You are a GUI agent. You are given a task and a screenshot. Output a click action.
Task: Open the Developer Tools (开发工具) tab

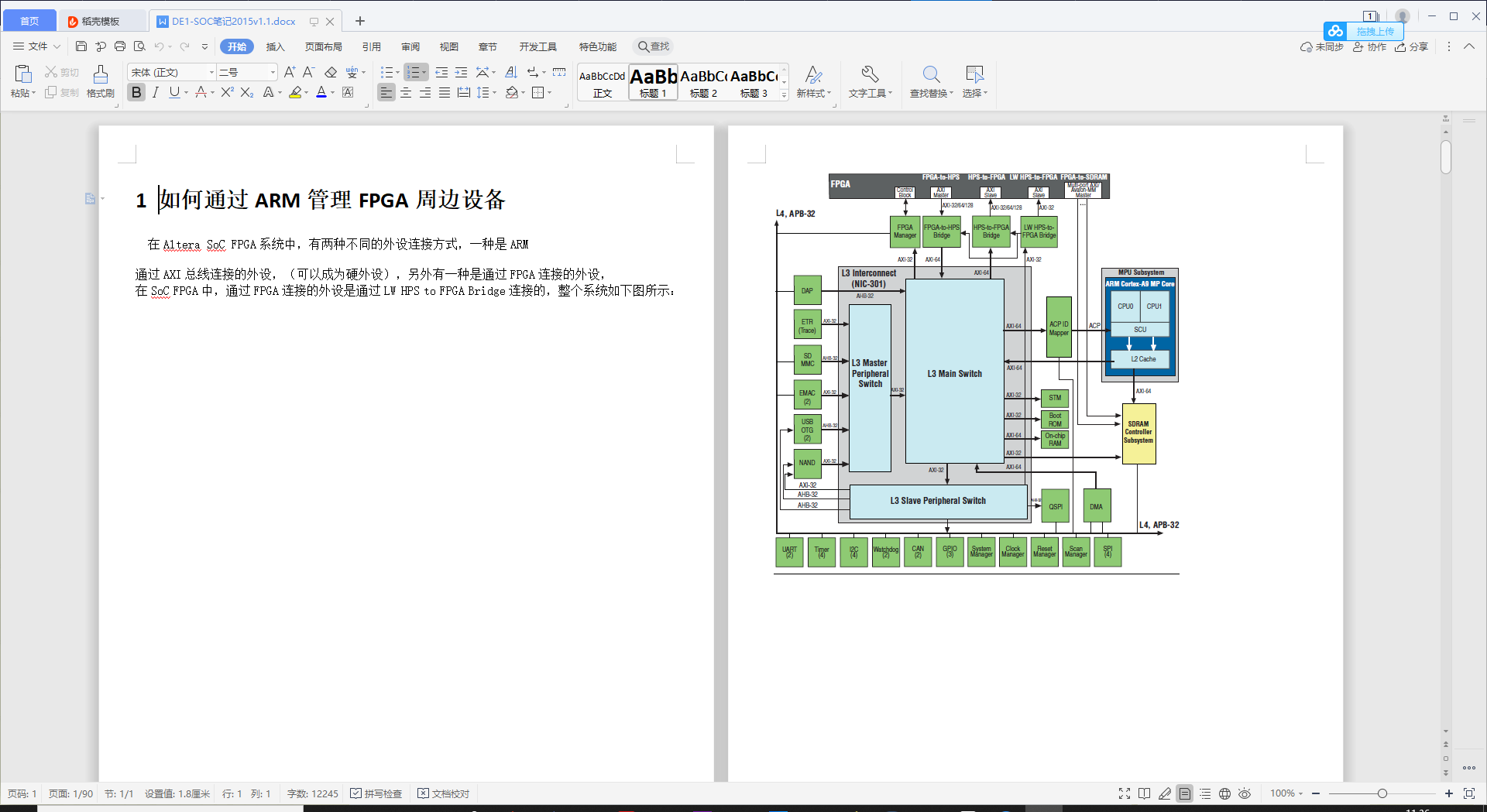coord(538,46)
